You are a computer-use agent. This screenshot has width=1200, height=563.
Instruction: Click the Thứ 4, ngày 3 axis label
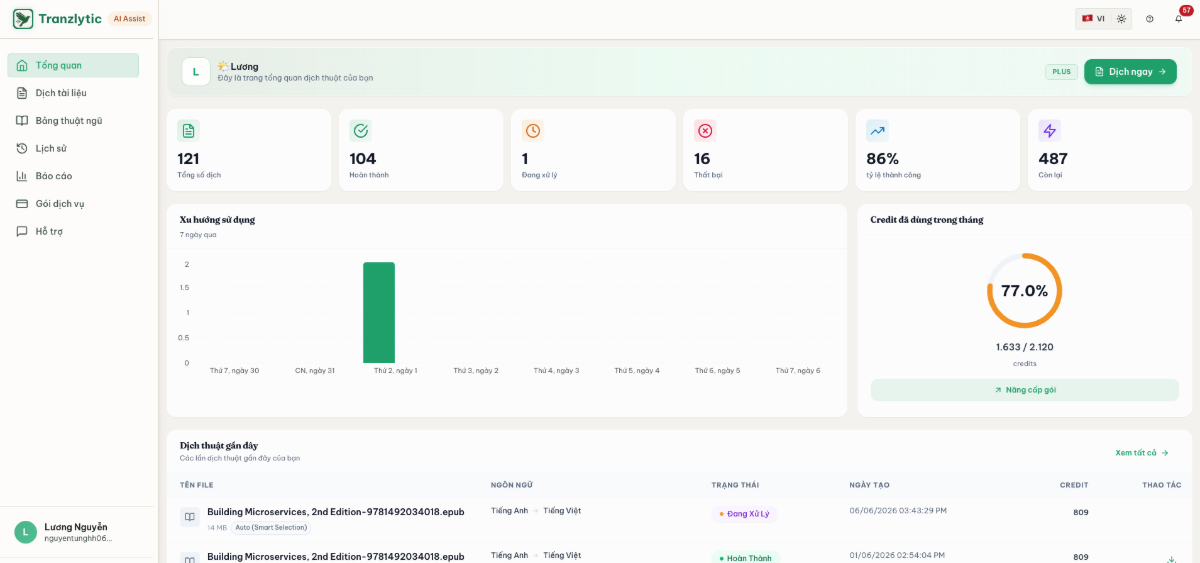pyautogui.click(x=556, y=371)
